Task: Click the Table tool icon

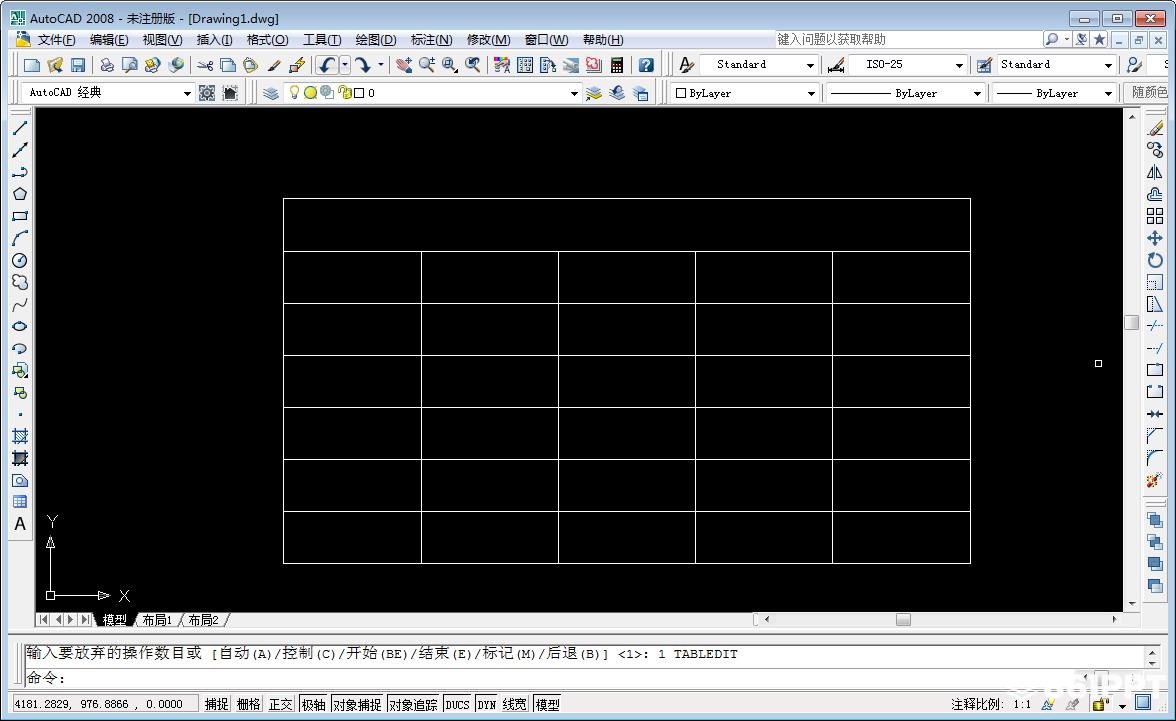Action: 20,502
